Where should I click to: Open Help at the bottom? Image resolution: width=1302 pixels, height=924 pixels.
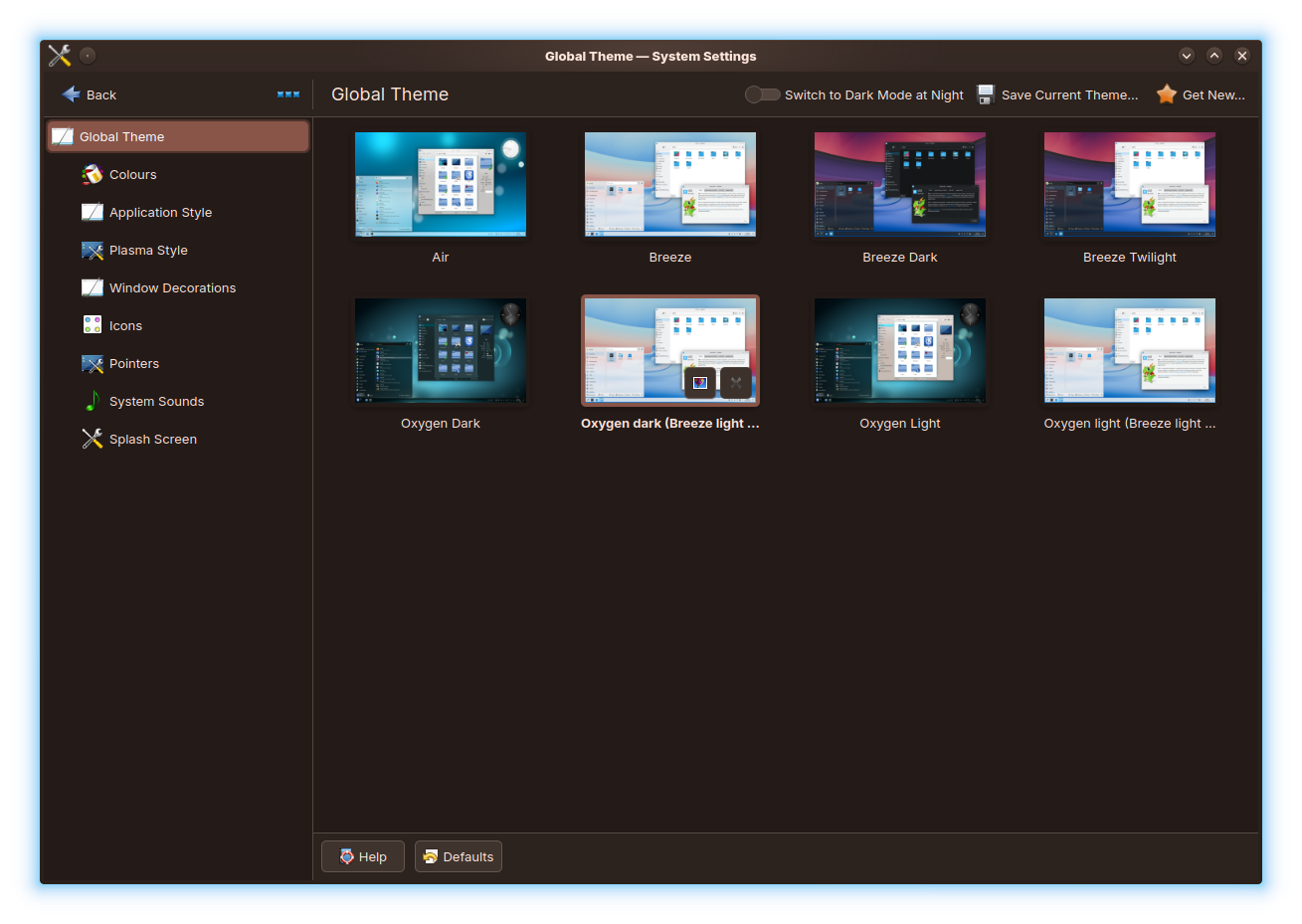click(363, 856)
